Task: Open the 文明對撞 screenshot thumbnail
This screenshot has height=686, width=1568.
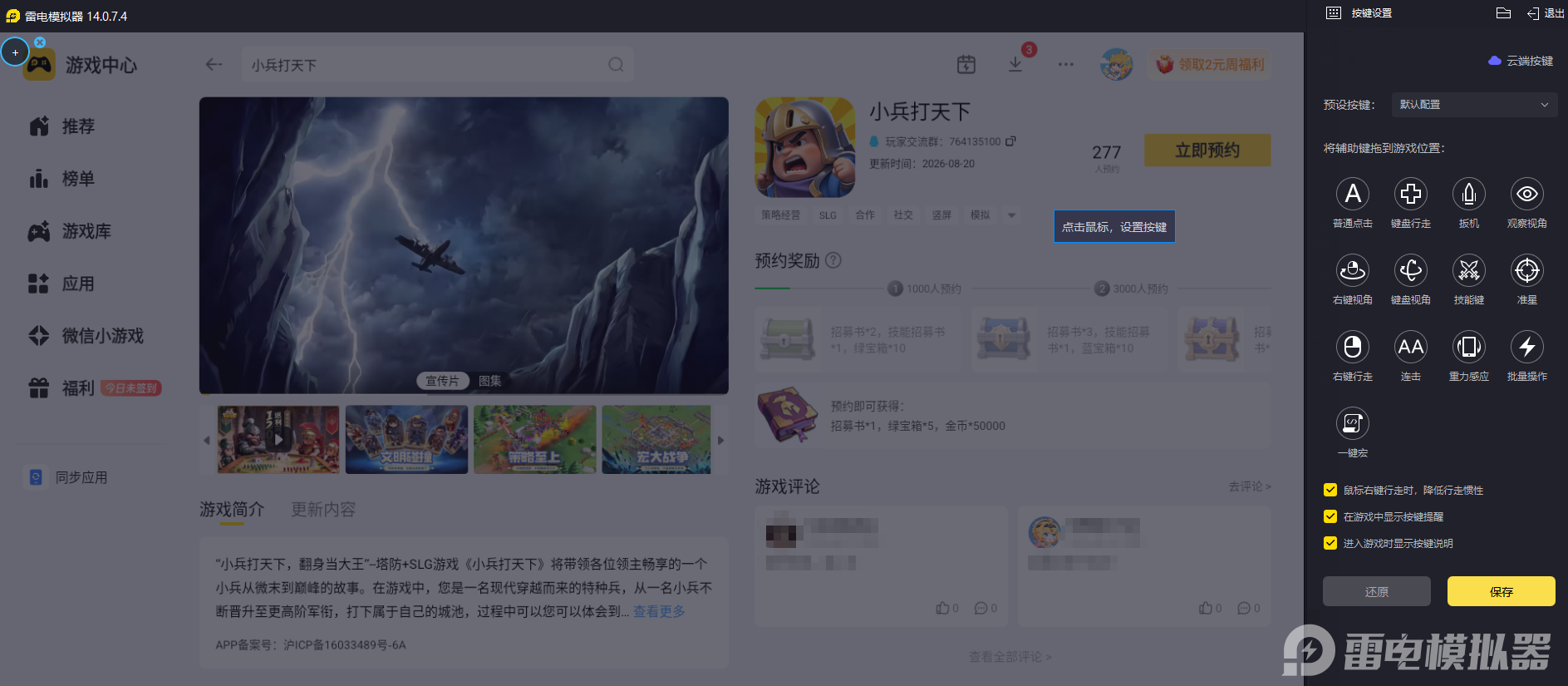Action: coord(406,440)
